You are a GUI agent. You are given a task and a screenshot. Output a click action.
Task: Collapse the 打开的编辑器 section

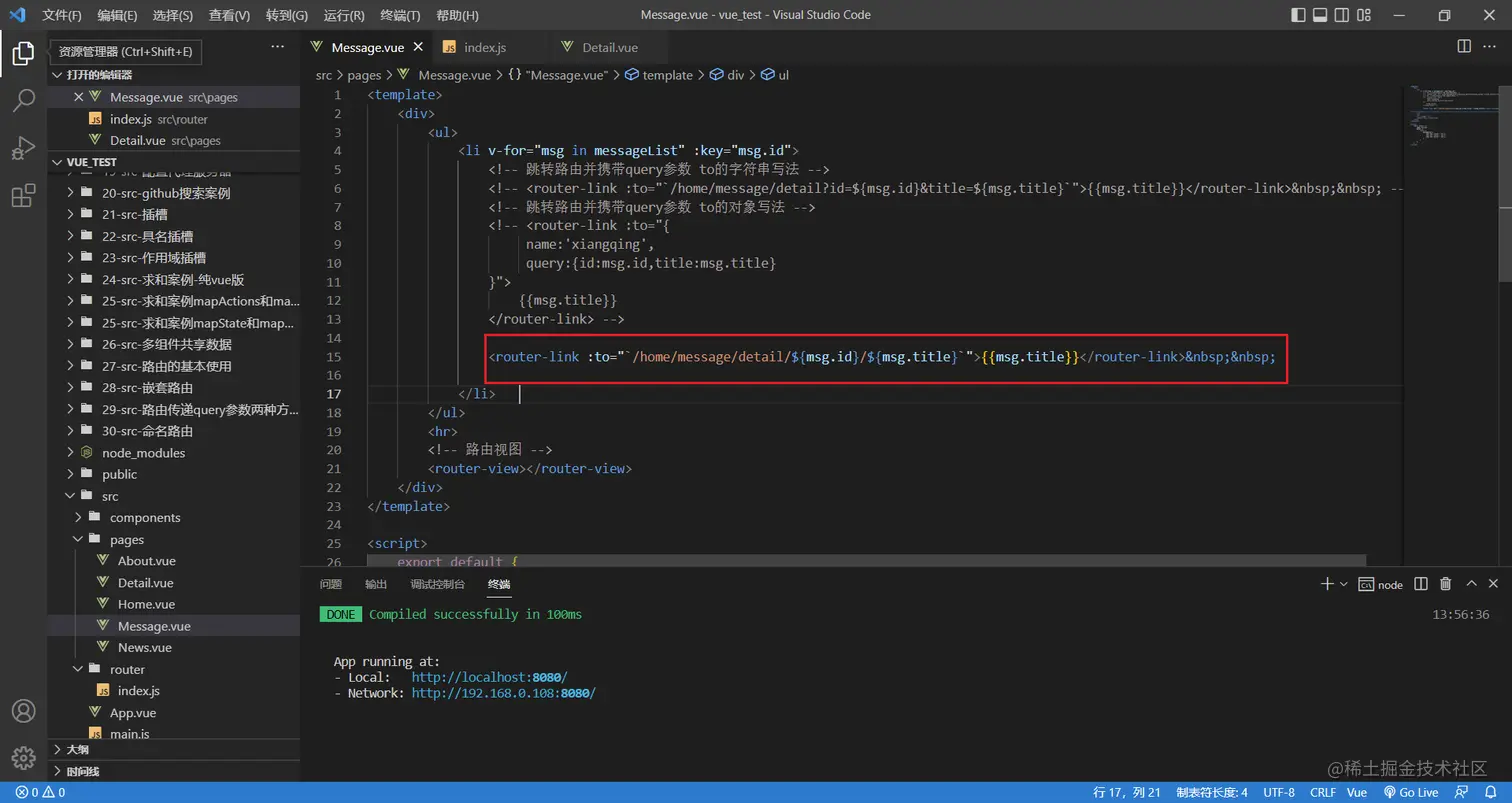57,75
